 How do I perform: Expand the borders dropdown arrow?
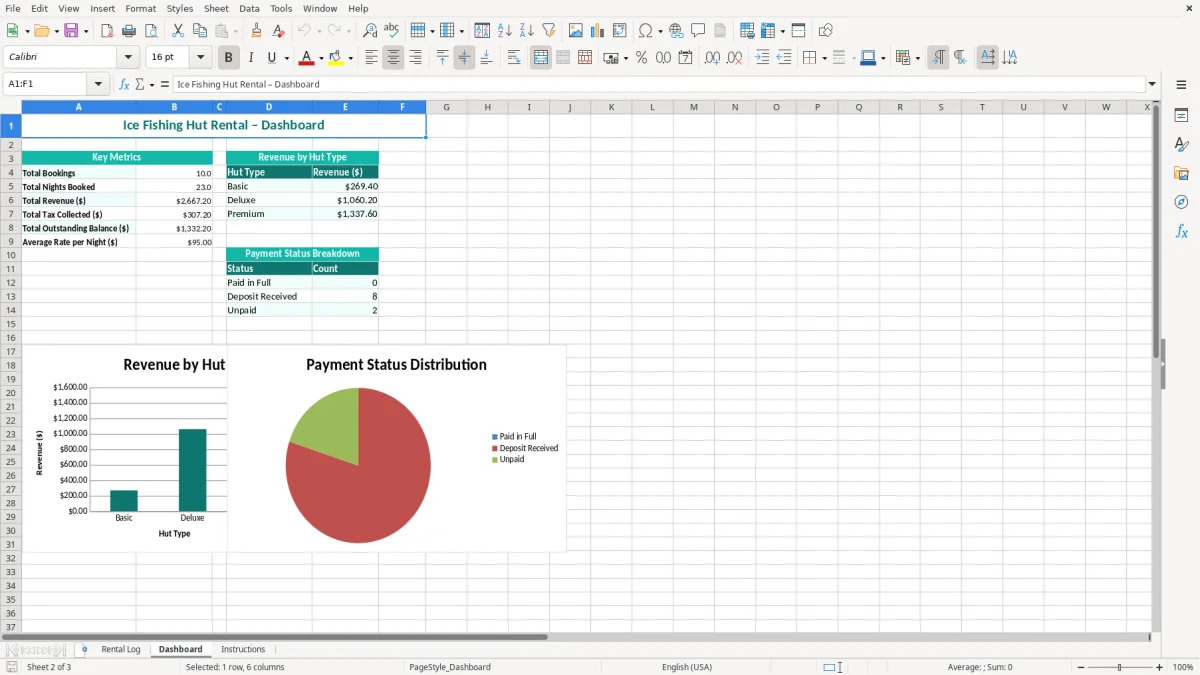[824, 58]
